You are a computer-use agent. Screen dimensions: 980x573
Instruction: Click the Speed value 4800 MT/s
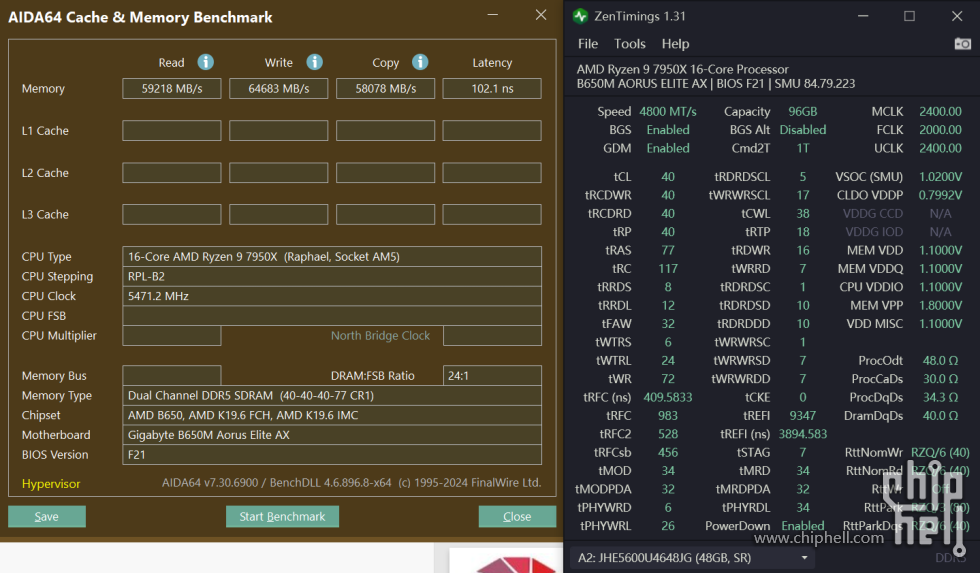point(668,111)
